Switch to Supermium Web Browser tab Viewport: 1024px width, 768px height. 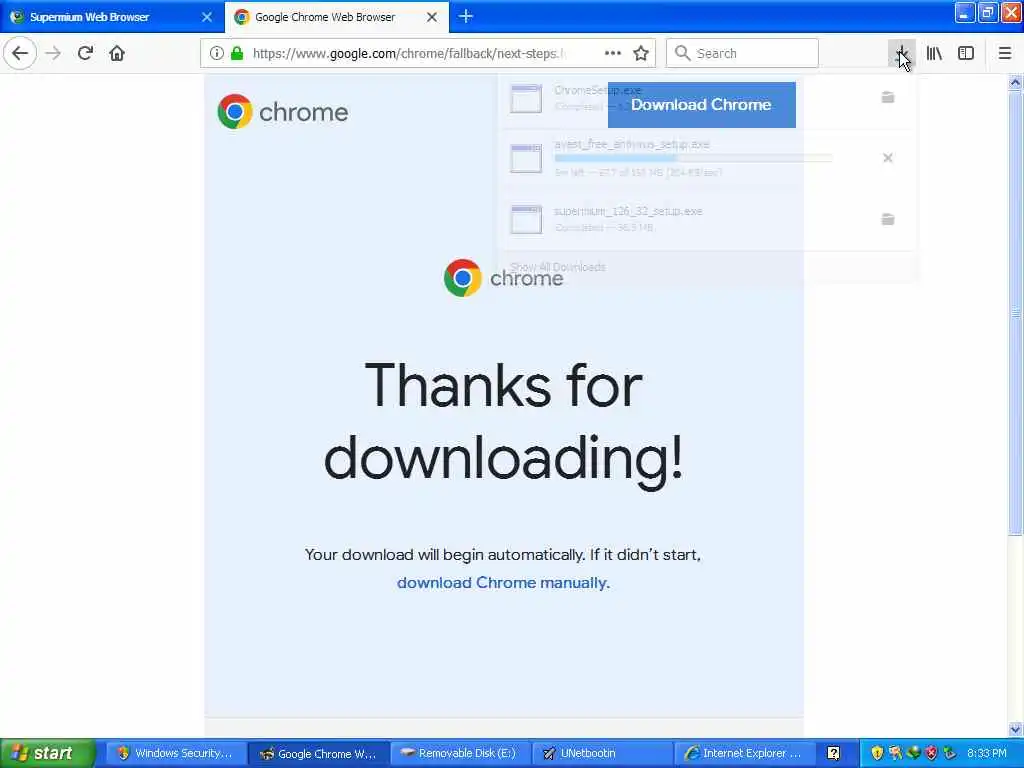coord(112,17)
